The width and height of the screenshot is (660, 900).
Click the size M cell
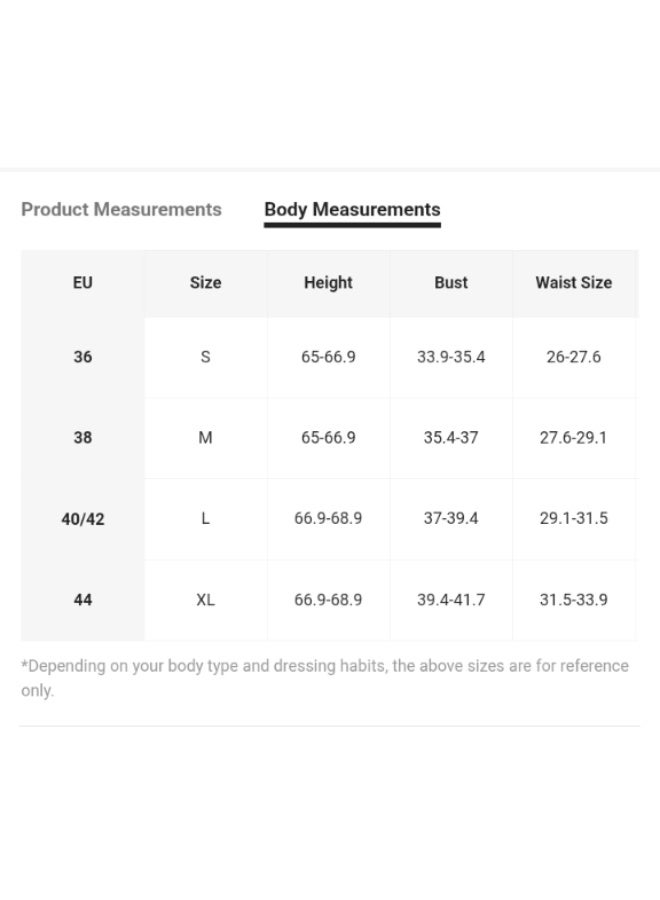point(205,438)
